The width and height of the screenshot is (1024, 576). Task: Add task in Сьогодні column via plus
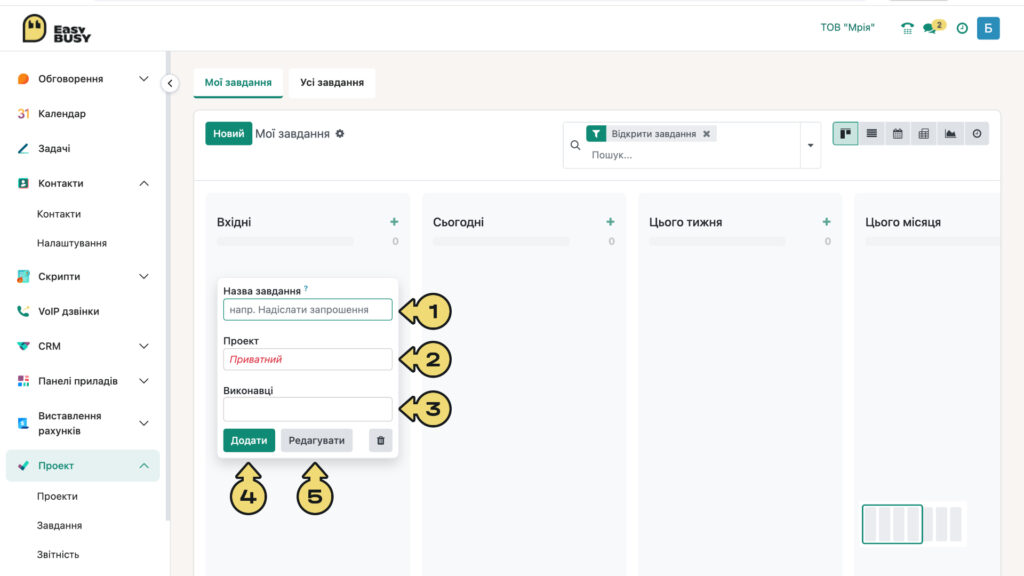610,222
